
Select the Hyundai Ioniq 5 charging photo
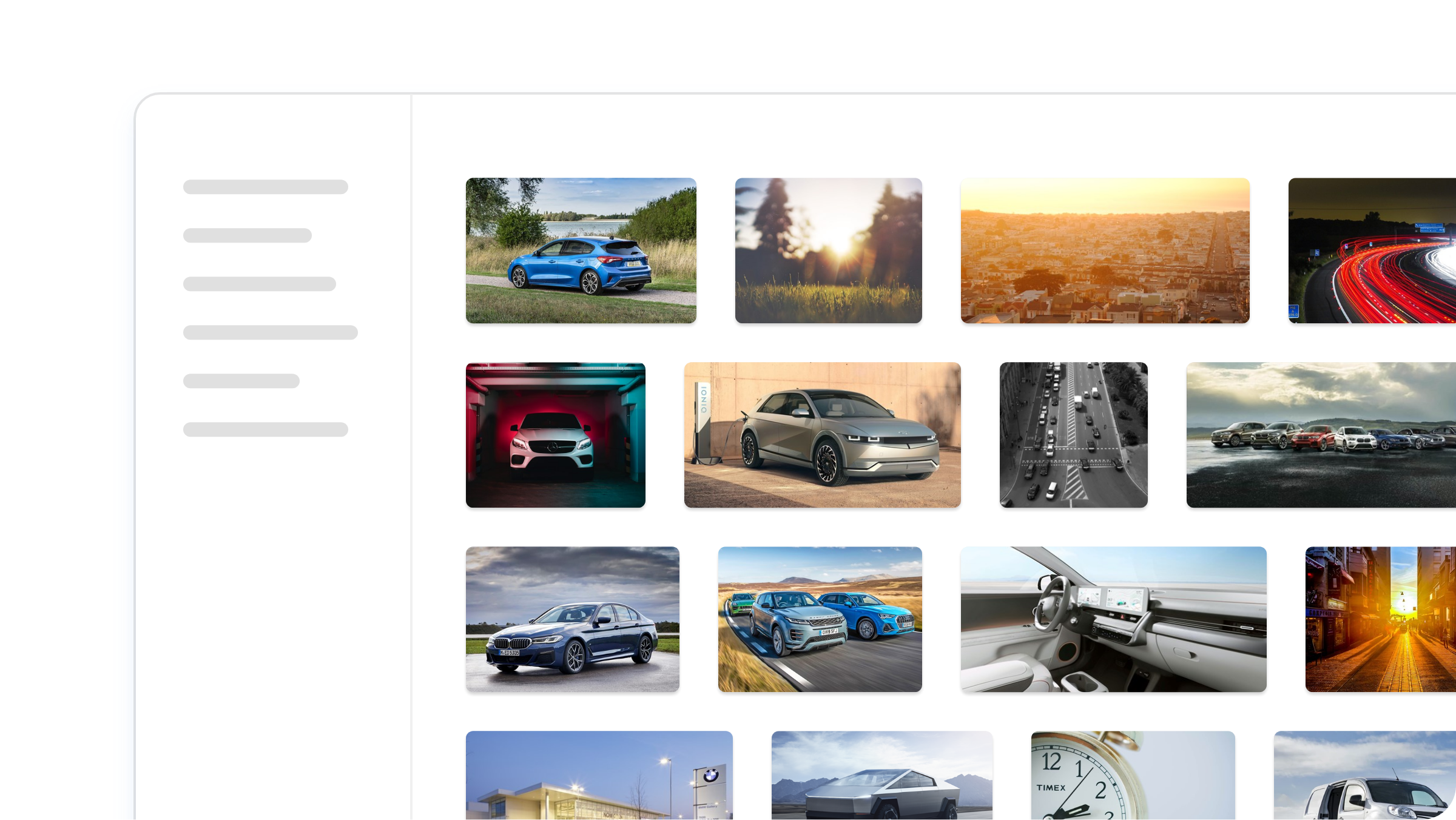point(822,435)
